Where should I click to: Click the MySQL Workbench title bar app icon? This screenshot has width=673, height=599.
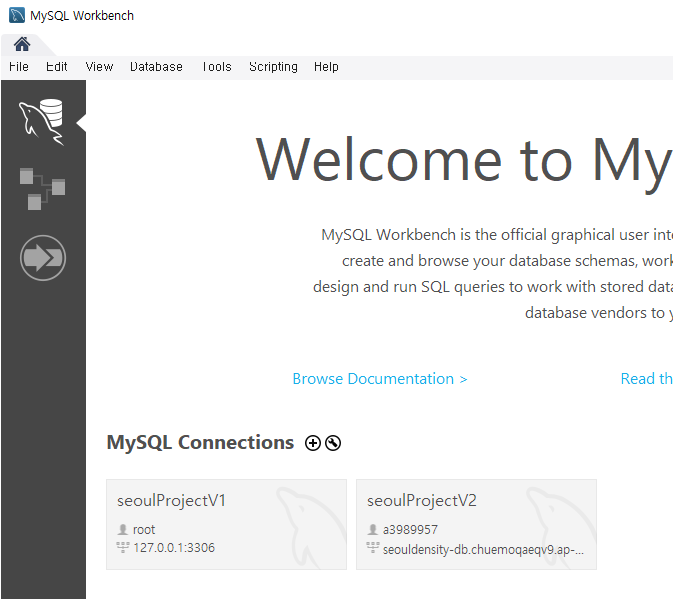(x=17, y=15)
